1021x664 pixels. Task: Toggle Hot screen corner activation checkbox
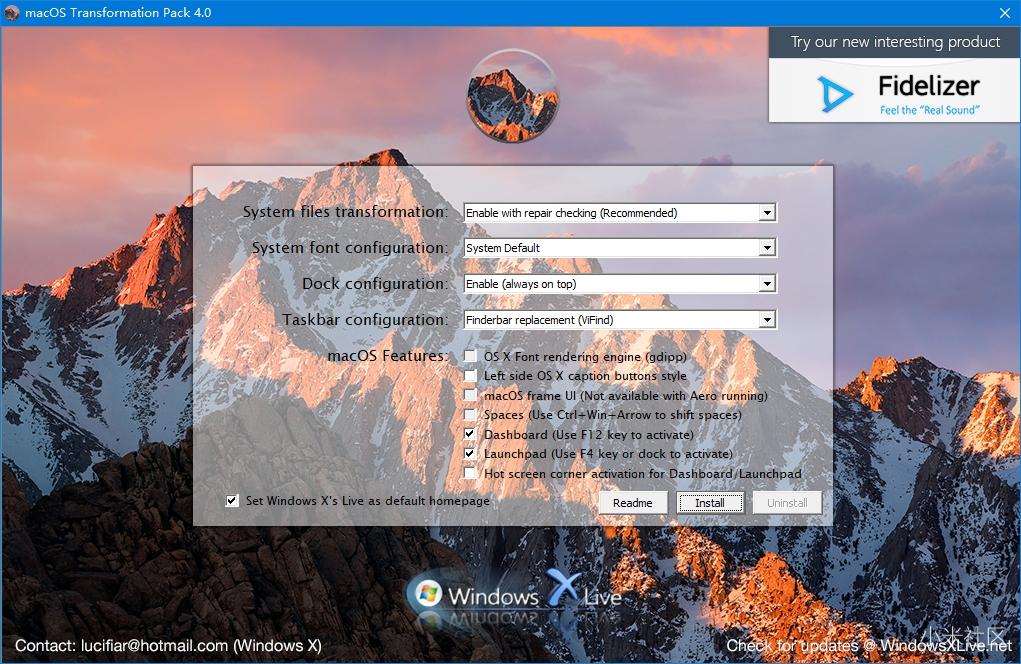coord(471,474)
